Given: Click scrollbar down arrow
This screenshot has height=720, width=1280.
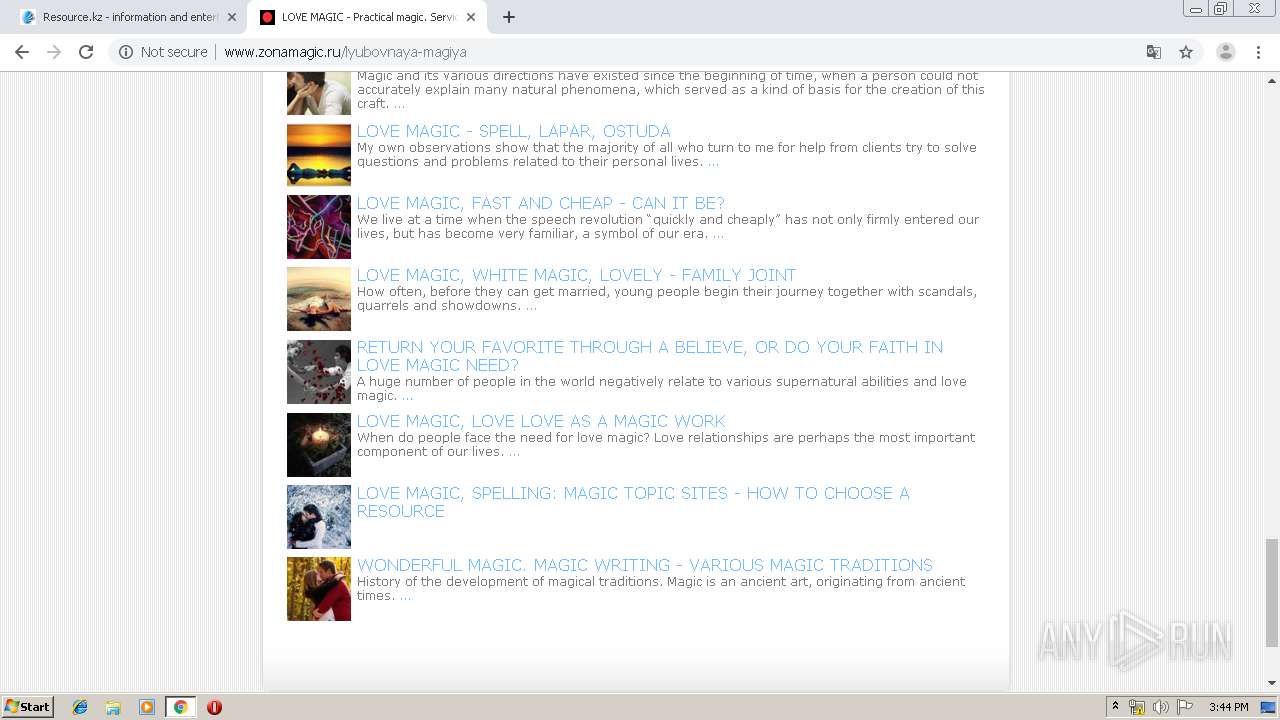Looking at the screenshot, I should pyautogui.click(x=1271, y=682).
